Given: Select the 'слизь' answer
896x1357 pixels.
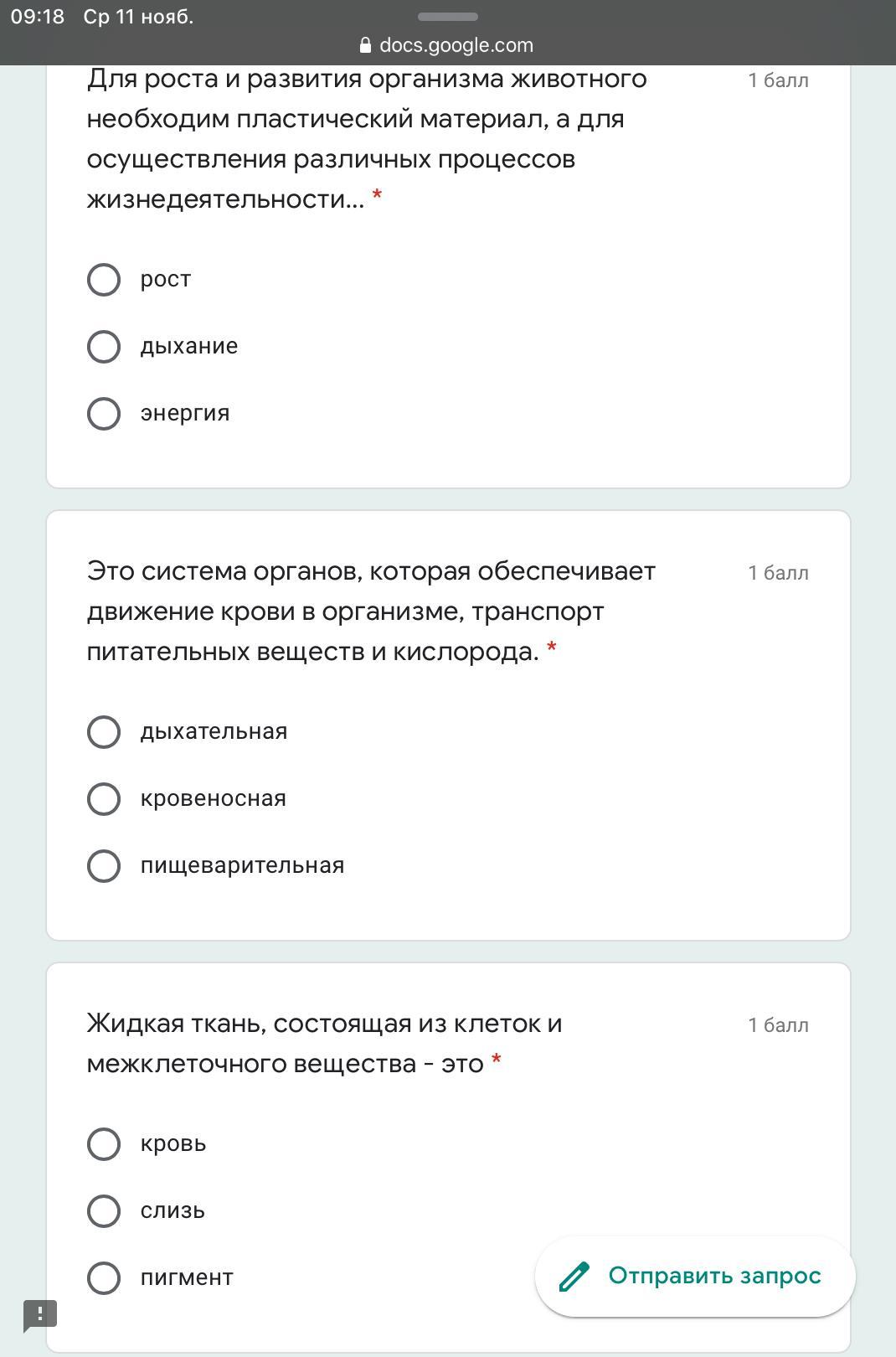Looking at the screenshot, I should click(x=104, y=1211).
